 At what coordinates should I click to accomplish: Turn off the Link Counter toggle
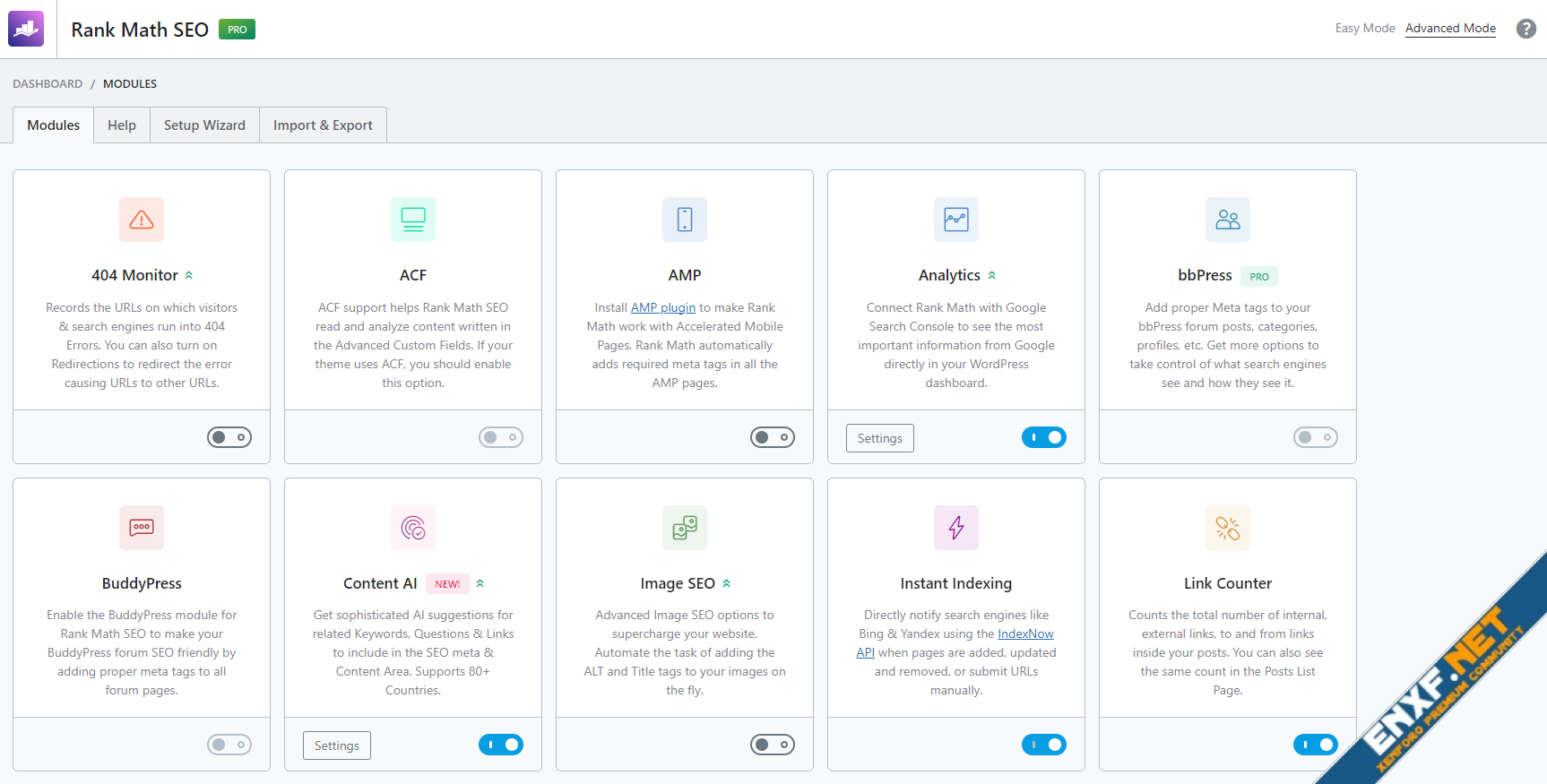pyautogui.click(x=1315, y=745)
